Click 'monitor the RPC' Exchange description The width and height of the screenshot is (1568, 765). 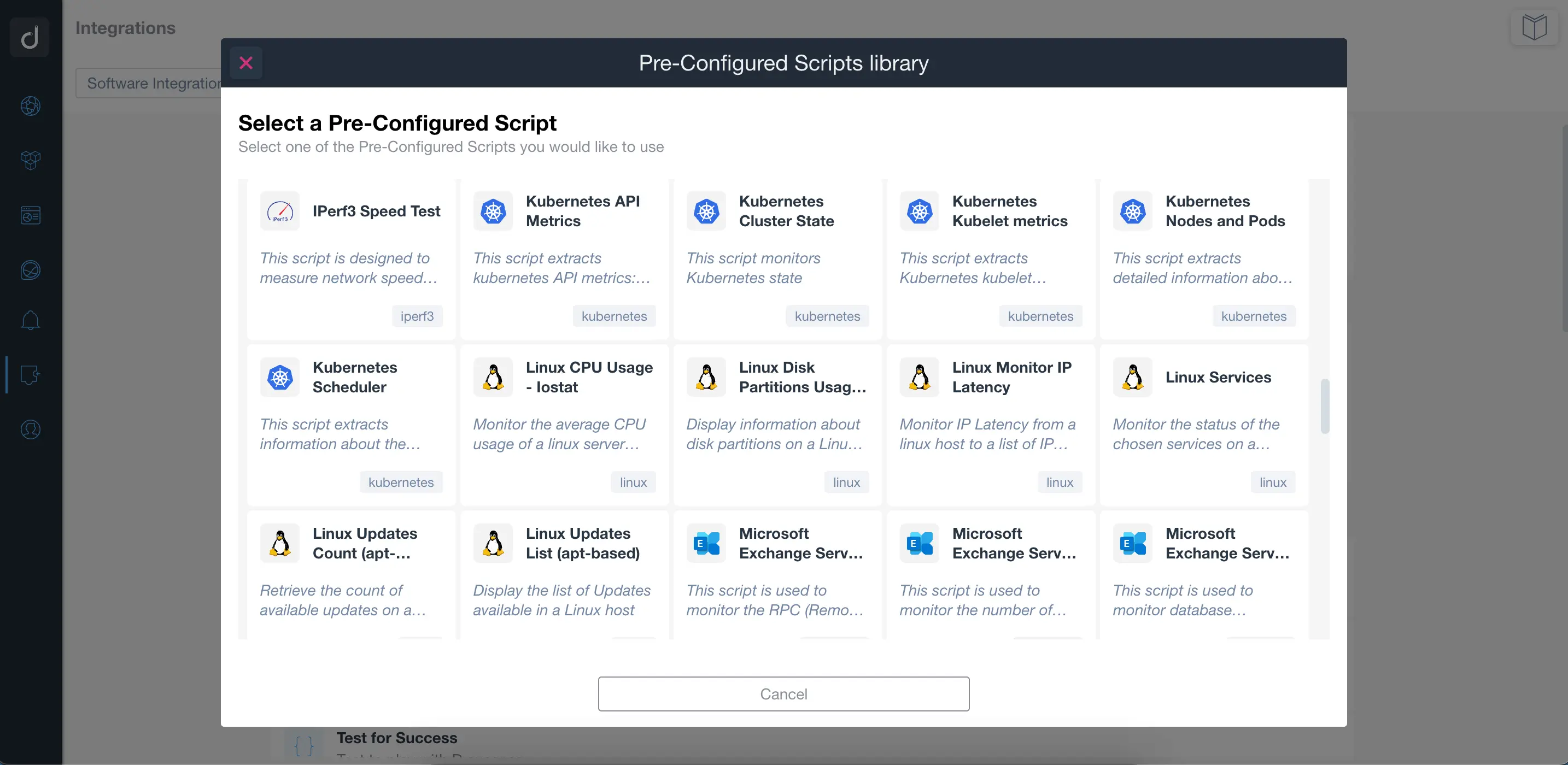[x=774, y=600]
